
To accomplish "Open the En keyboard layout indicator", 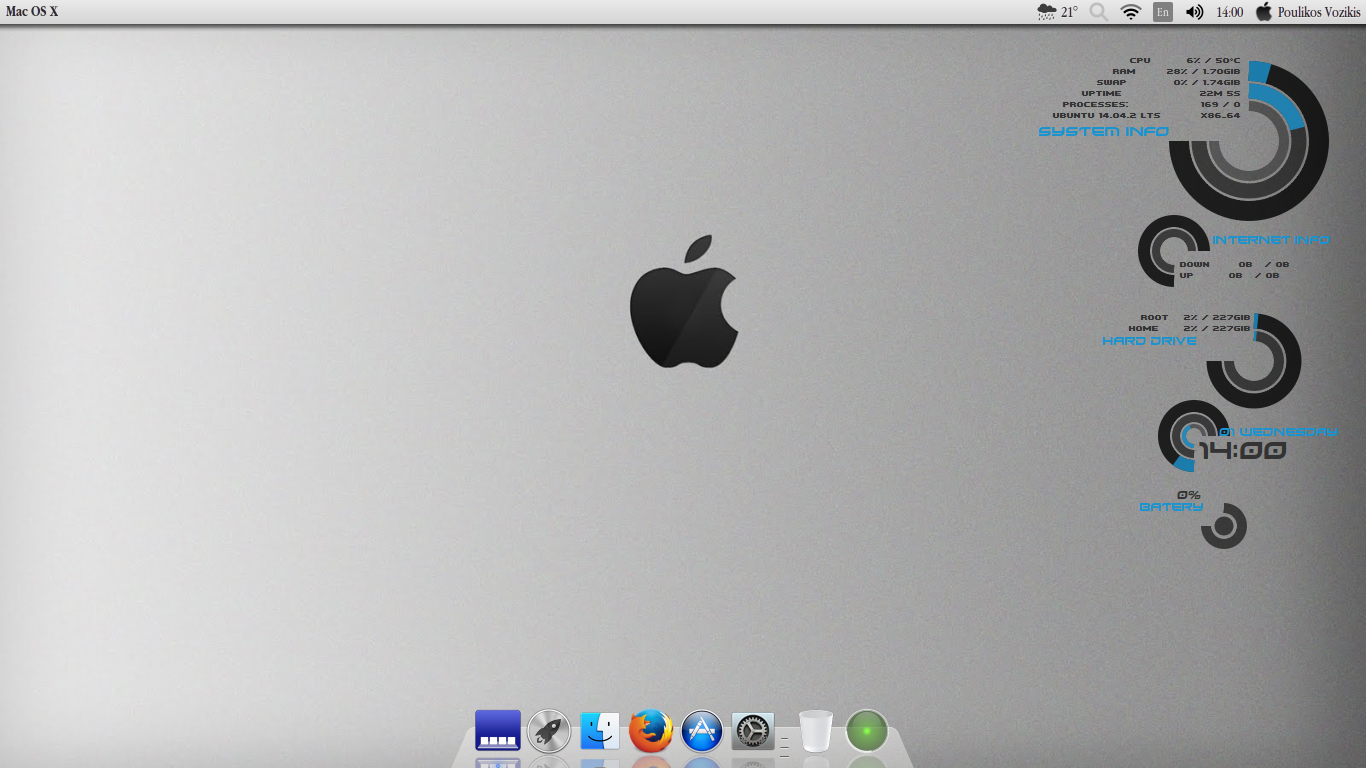I will tap(1163, 12).
